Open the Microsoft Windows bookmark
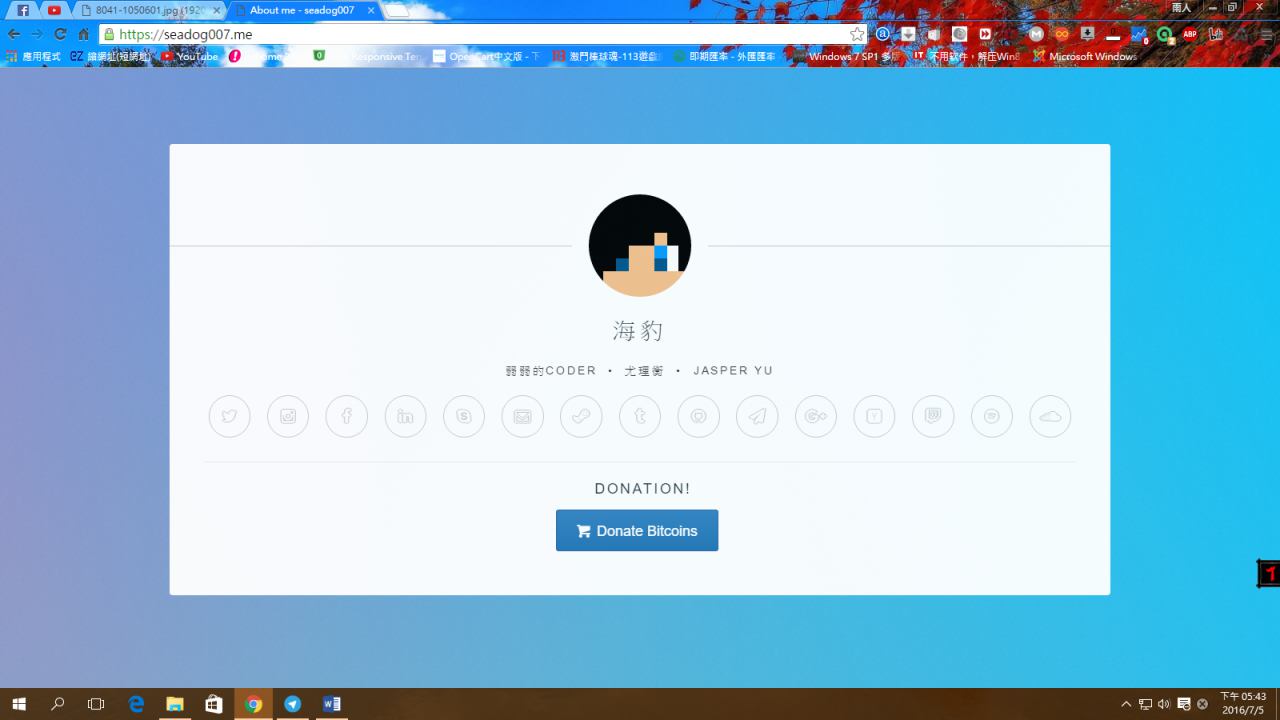 [x=1086, y=57]
